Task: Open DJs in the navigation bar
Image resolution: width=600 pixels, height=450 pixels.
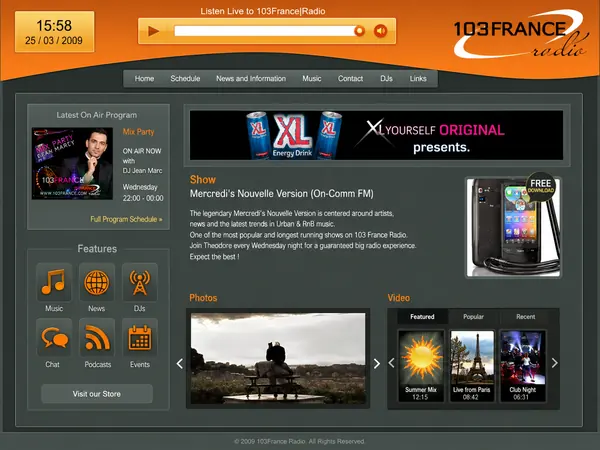Action: click(x=386, y=78)
